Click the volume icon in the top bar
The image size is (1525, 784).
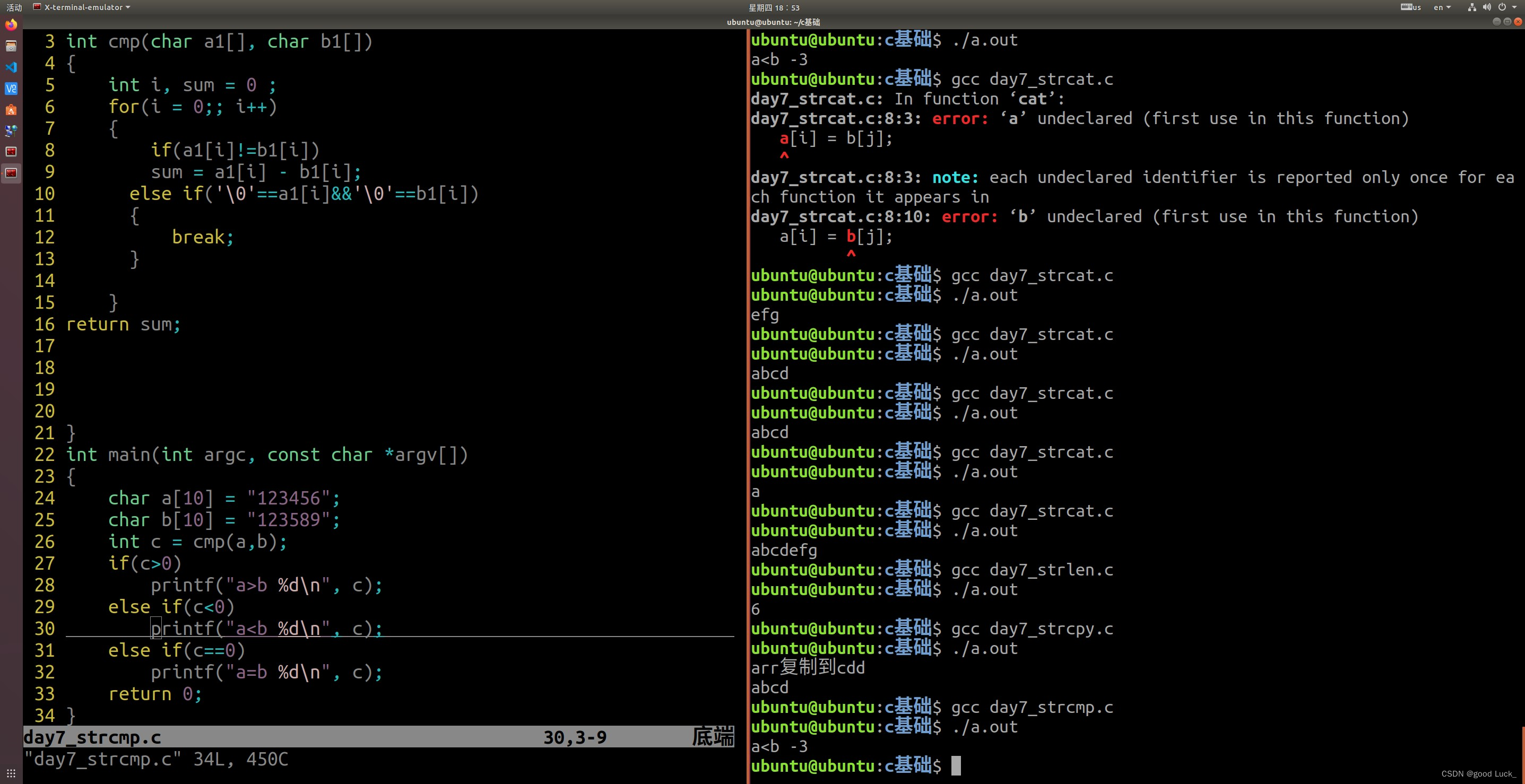click(1486, 7)
